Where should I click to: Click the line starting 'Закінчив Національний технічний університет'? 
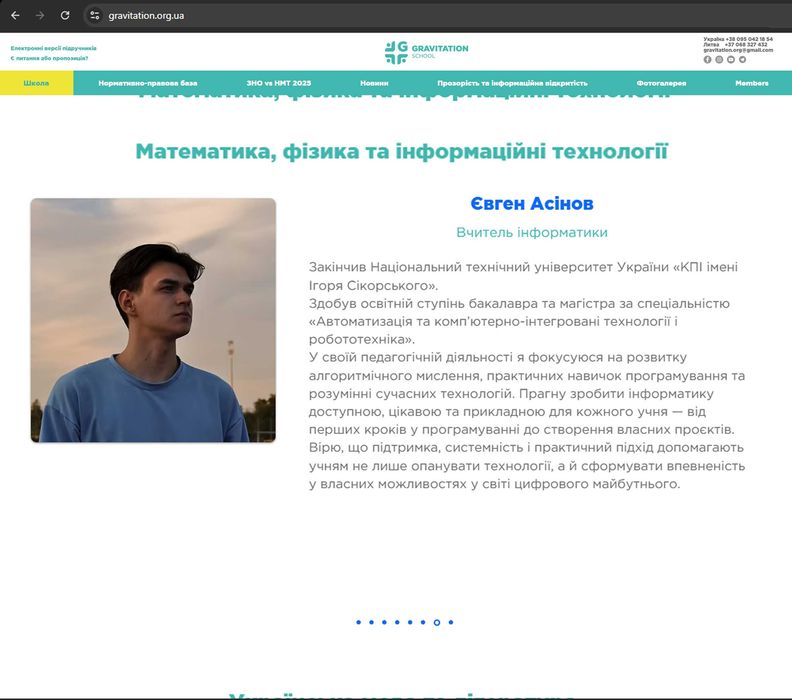coord(523,267)
